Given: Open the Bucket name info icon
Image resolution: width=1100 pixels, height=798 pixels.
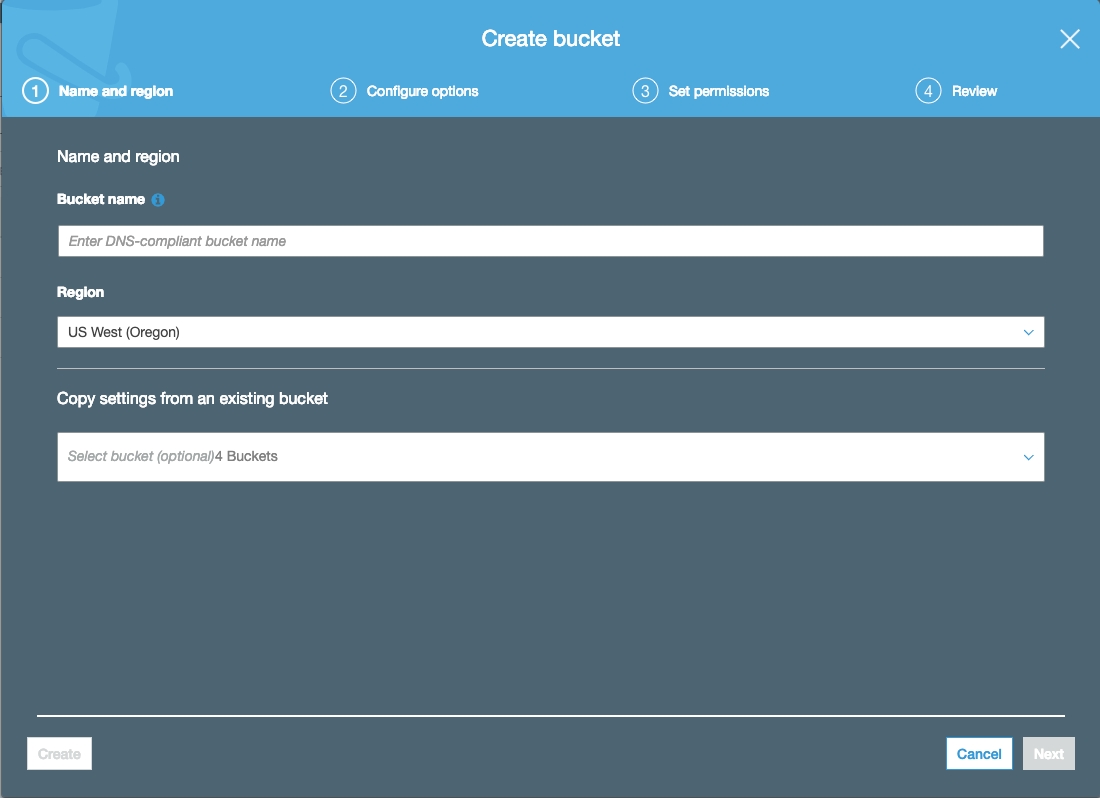Looking at the screenshot, I should point(158,200).
